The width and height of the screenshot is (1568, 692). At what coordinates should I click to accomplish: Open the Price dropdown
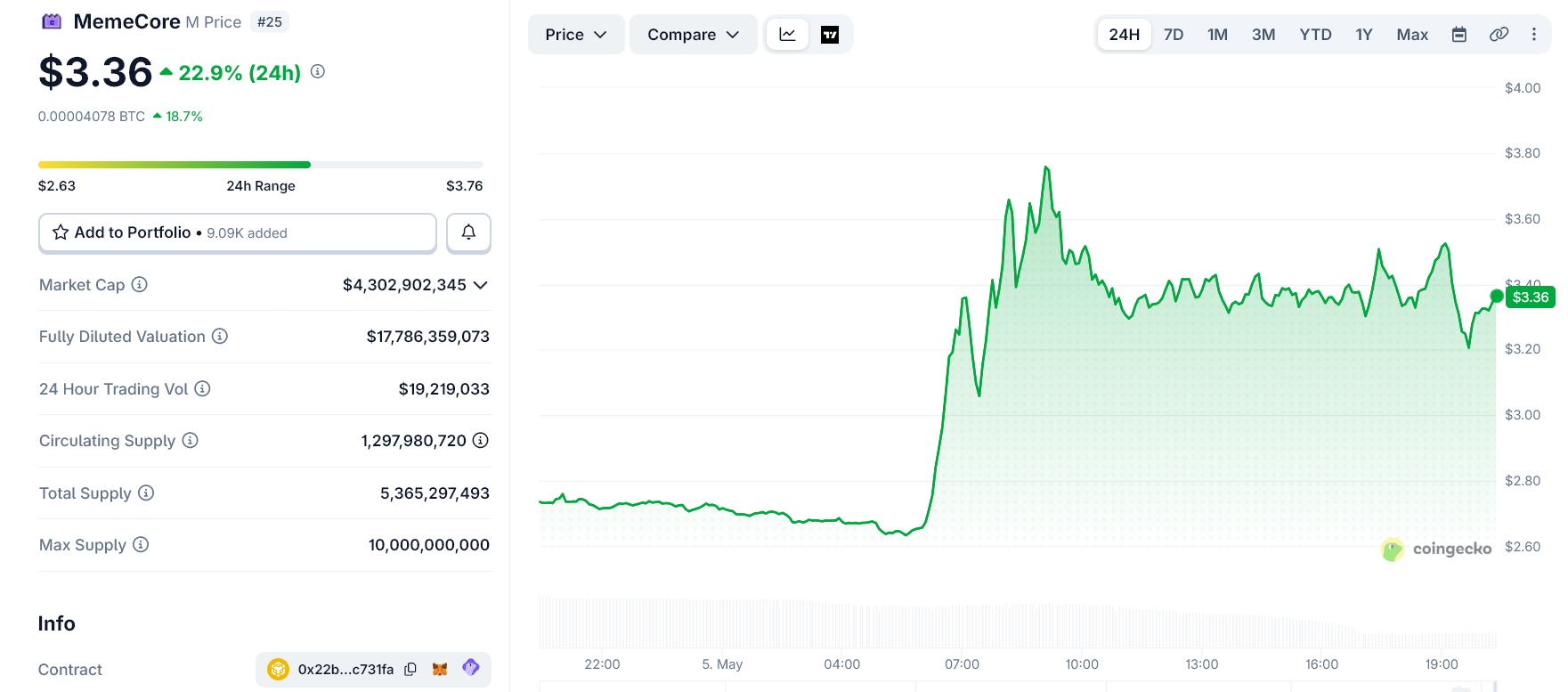click(x=576, y=35)
